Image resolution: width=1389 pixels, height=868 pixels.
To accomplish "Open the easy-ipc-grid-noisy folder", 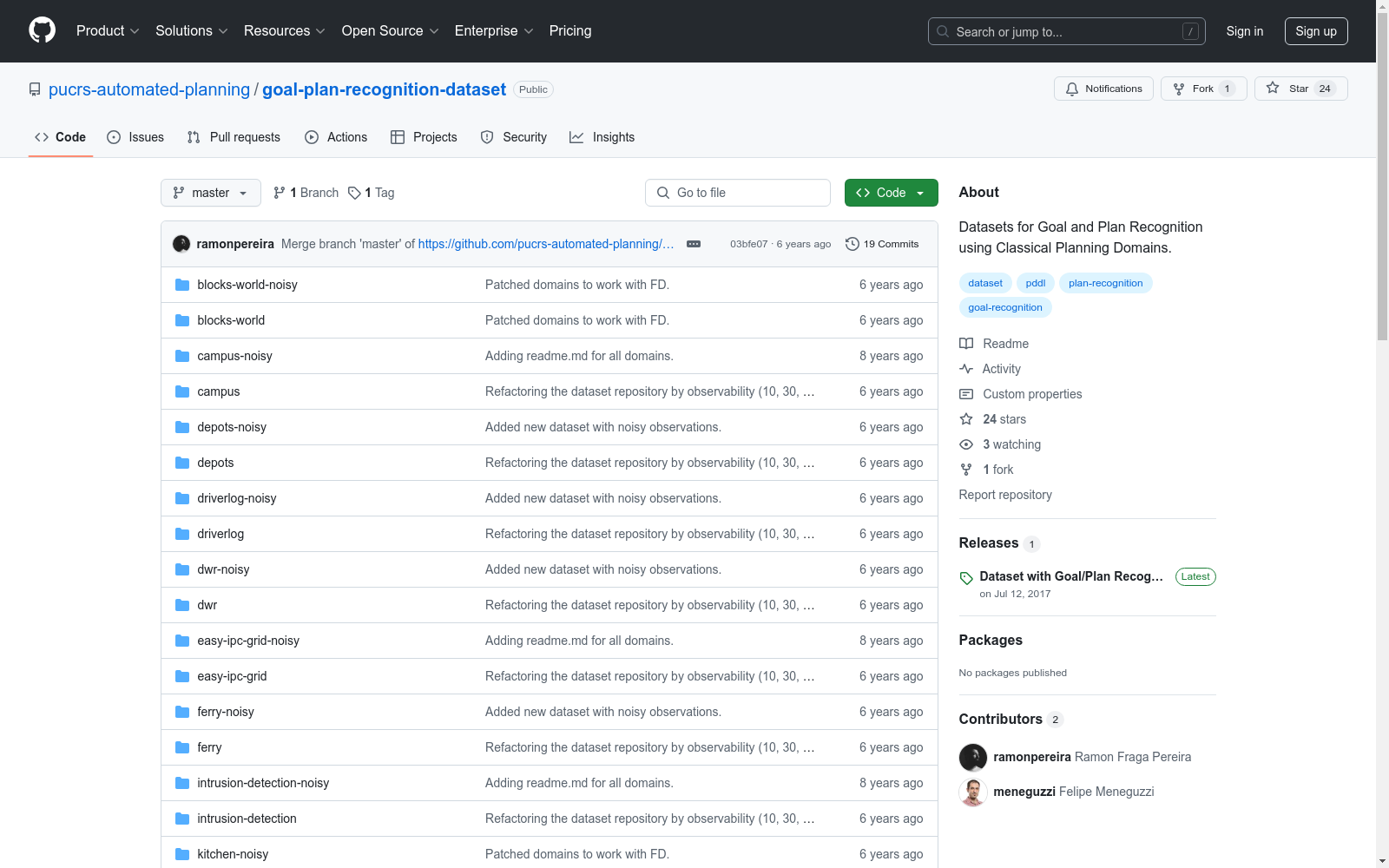I will 248,641.
